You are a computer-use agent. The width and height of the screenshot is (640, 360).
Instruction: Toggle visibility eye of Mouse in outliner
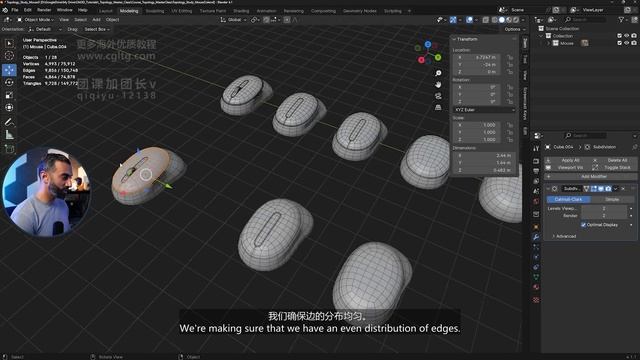tap(627, 43)
